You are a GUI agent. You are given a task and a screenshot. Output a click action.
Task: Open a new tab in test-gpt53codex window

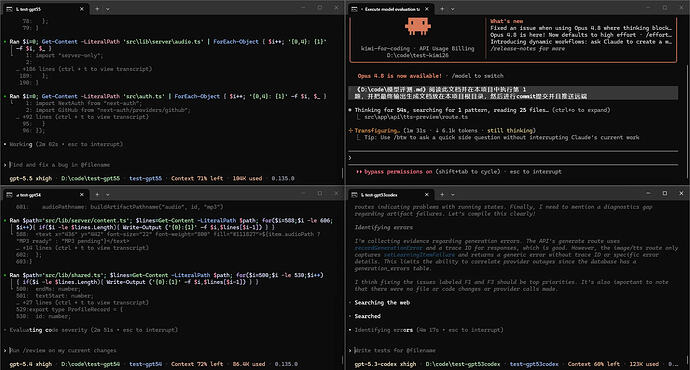tap(442, 194)
